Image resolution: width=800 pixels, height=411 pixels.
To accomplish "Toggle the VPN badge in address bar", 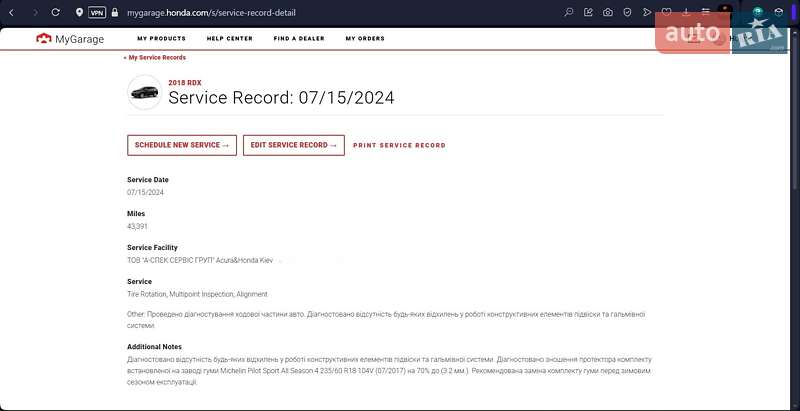I will [96, 13].
